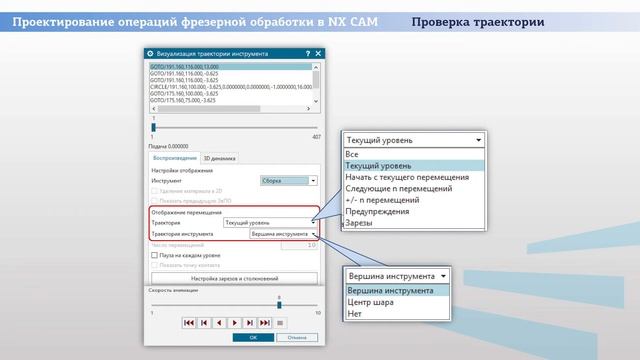Image resolution: width=640 pixels, height=360 pixels.
Task: Click arrow of enlarged 'Текущий уровень' combo box
Action: click(478, 140)
